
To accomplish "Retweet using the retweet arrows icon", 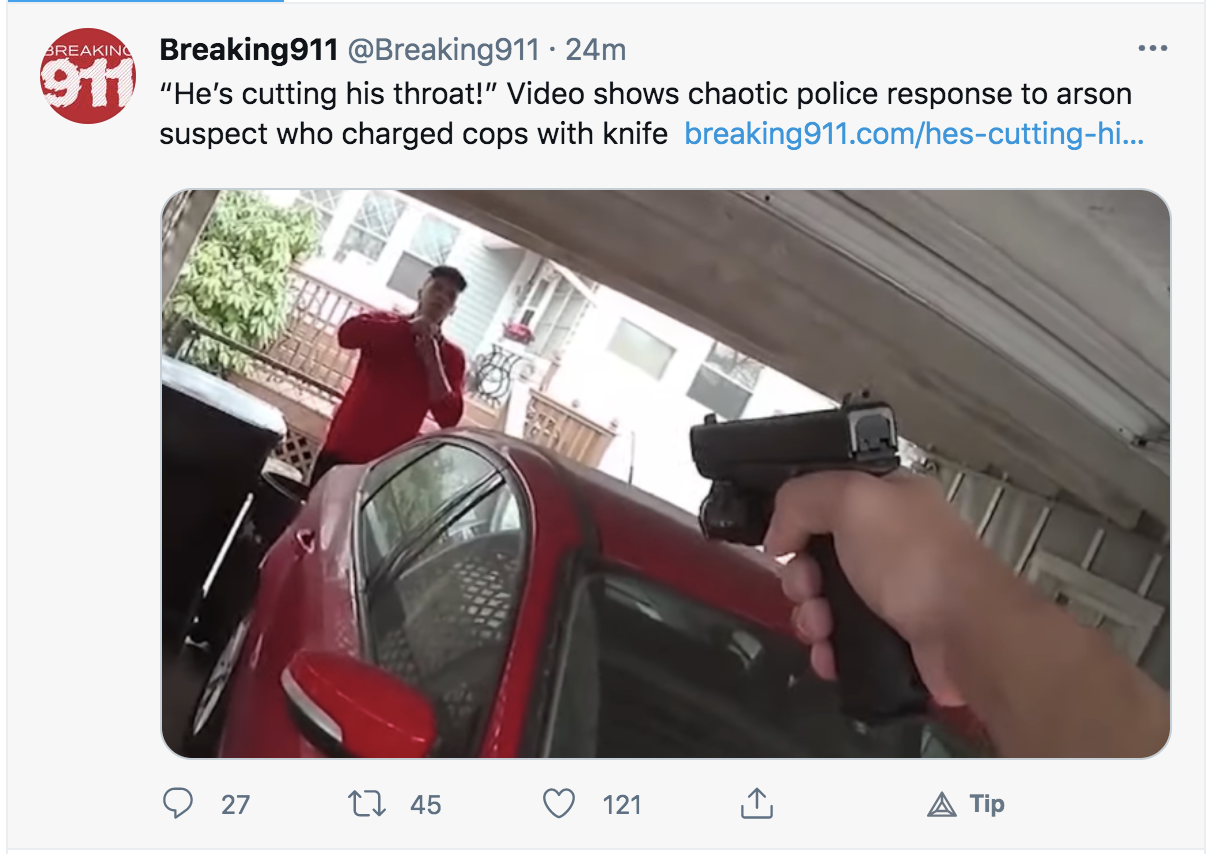I will (365, 803).
